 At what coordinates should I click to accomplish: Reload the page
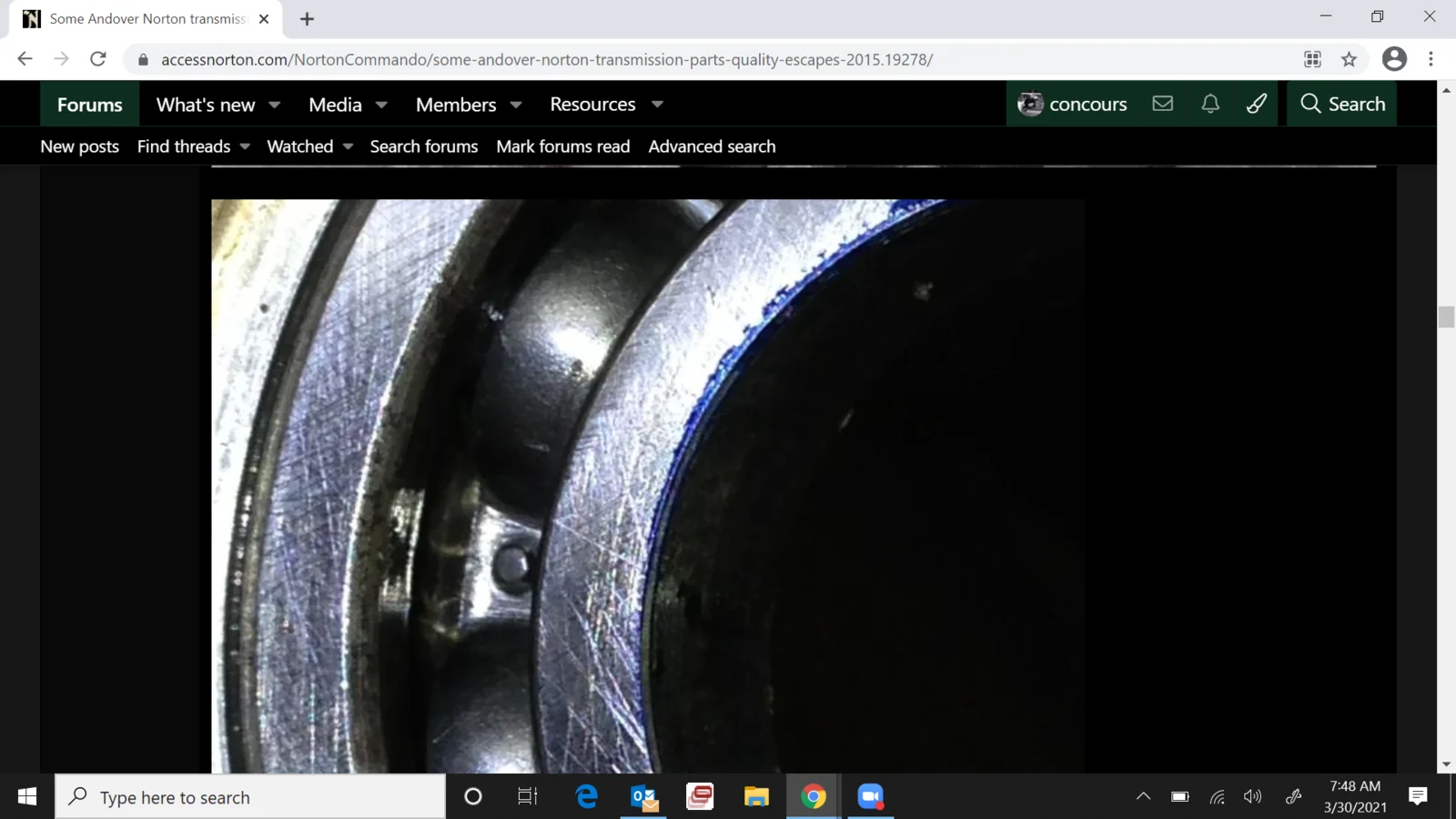[98, 59]
